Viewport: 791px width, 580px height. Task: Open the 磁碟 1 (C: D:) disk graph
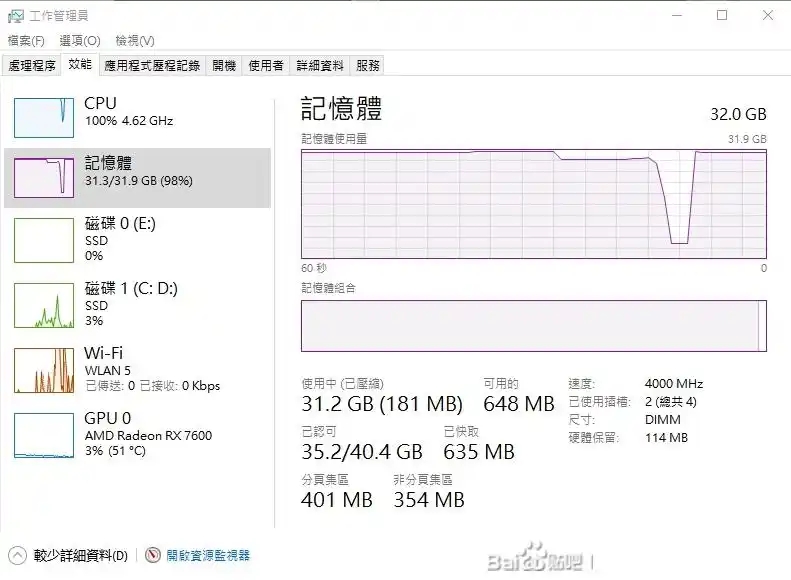44,305
